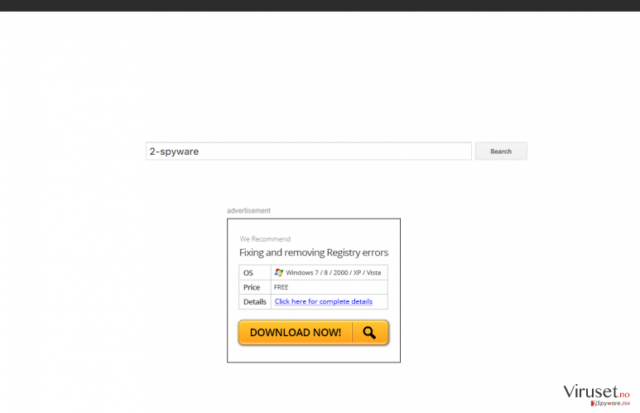Click the "Details" row label
Image resolution: width=640 pixels, height=413 pixels.
click(255, 302)
